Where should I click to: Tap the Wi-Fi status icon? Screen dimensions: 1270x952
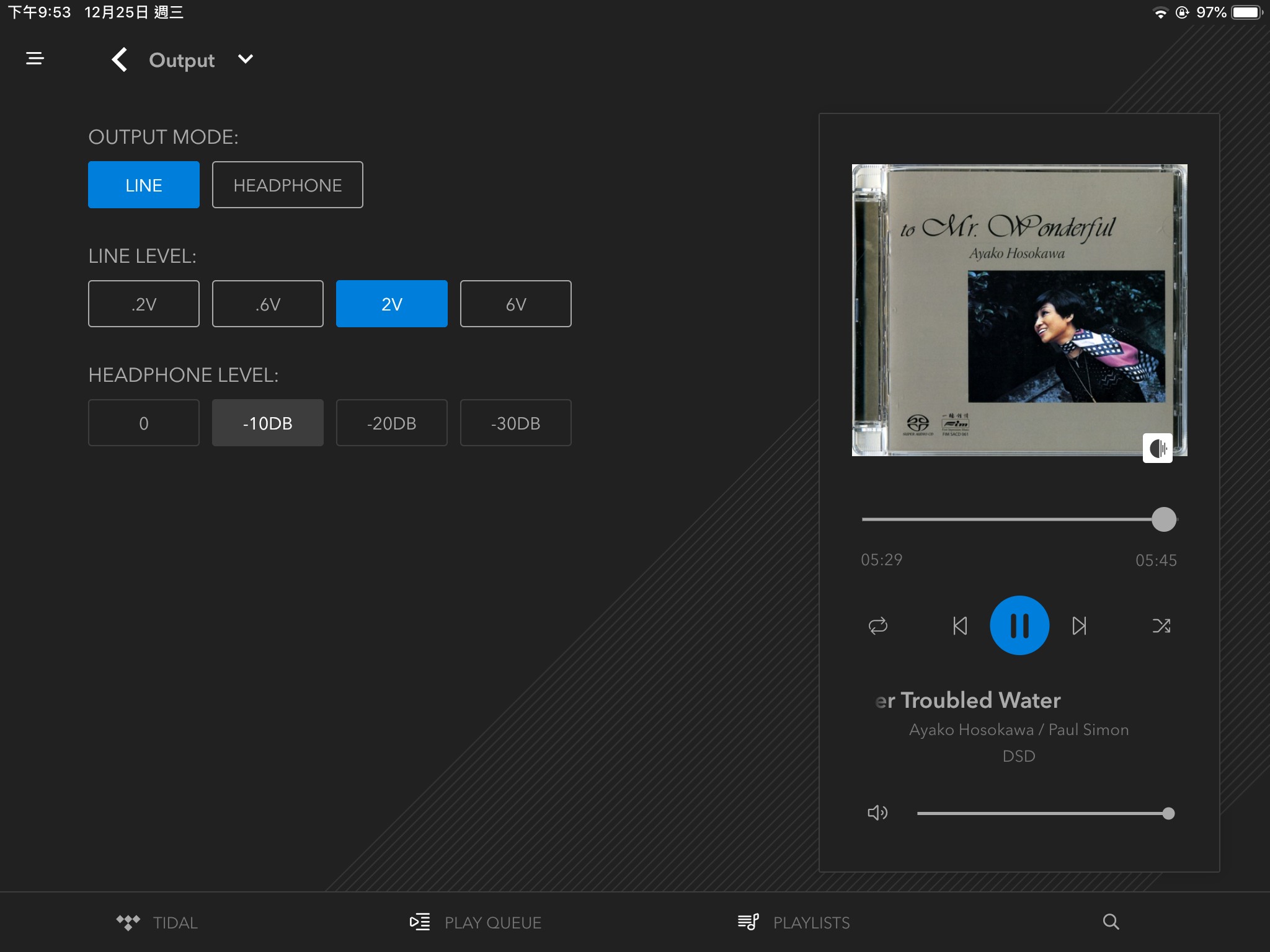pyautogui.click(x=1160, y=12)
